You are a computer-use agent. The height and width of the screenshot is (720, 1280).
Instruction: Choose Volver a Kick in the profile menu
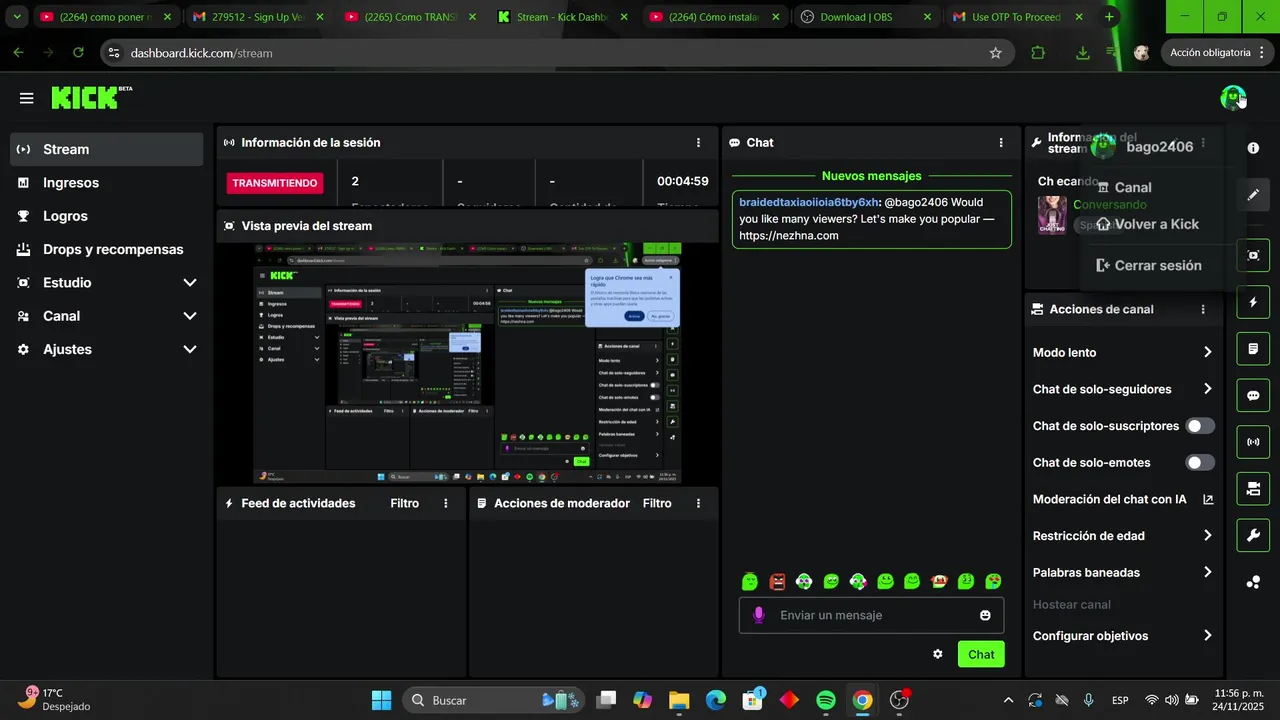(x=1150, y=224)
